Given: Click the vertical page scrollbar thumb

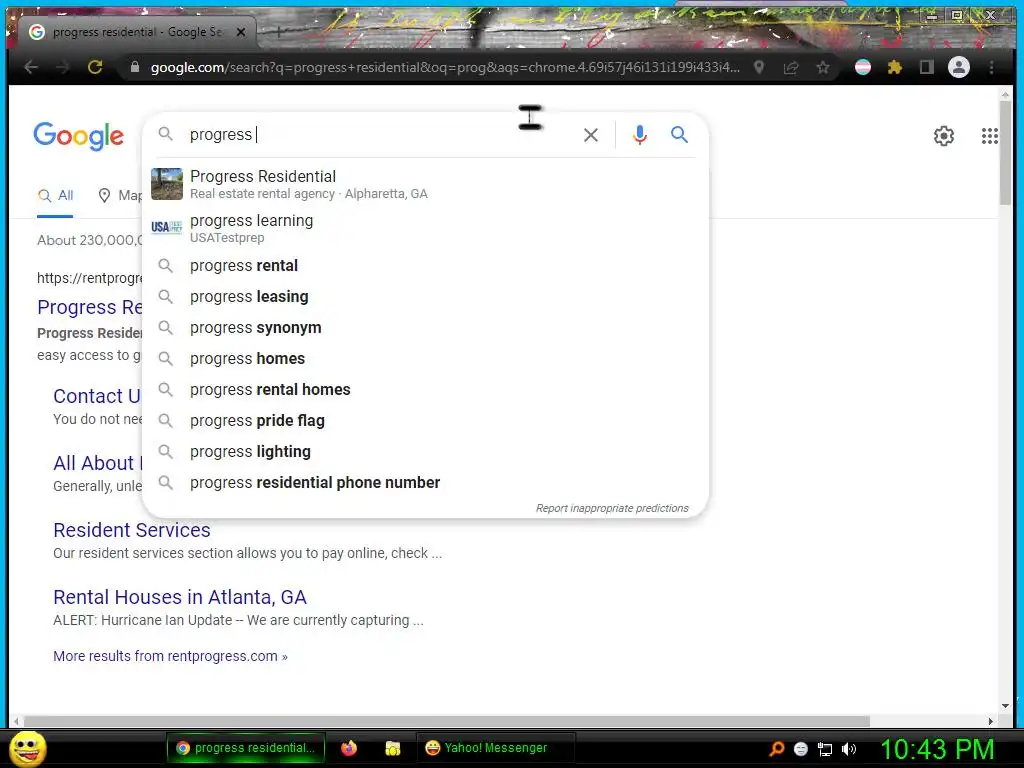Looking at the screenshot, I should click(x=1005, y=153).
